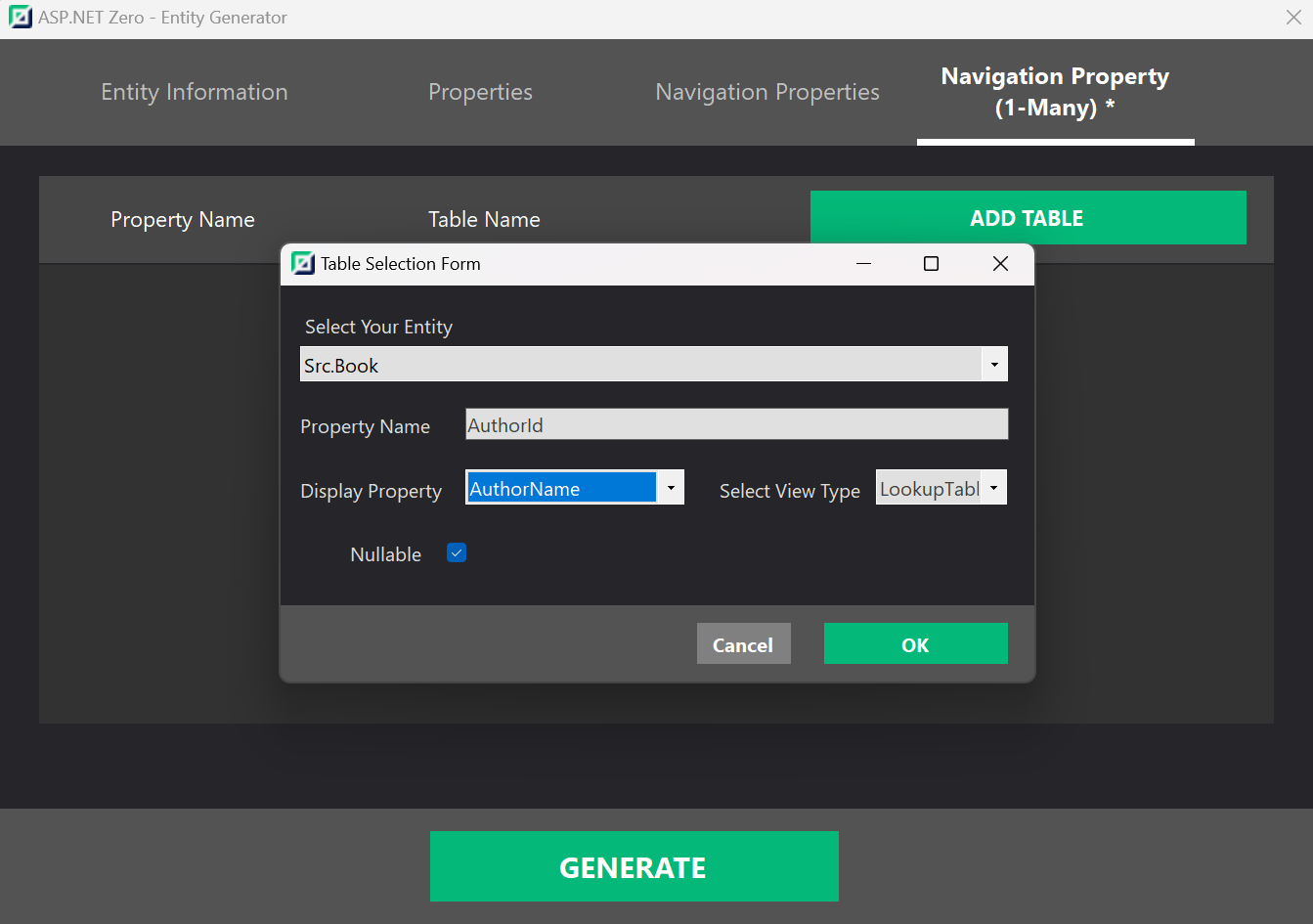Click the Property Name column header
Viewport: 1313px width, 924px height.
click(x=183, y=220)
